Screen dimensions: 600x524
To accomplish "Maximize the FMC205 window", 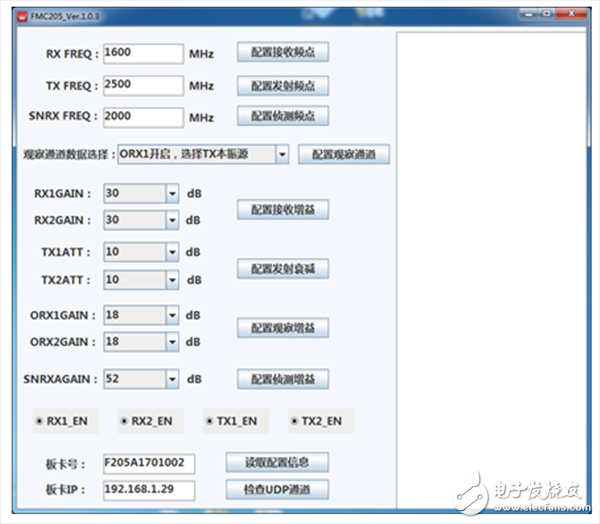I will [547, 14].
